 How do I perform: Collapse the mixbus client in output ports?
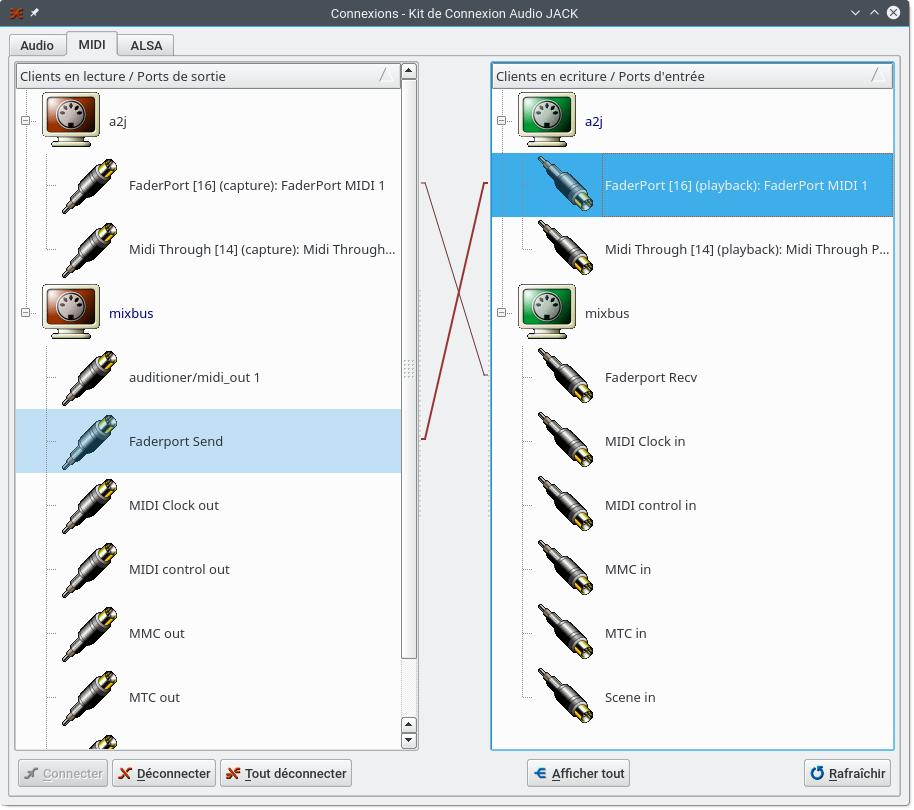click(25, 313)
